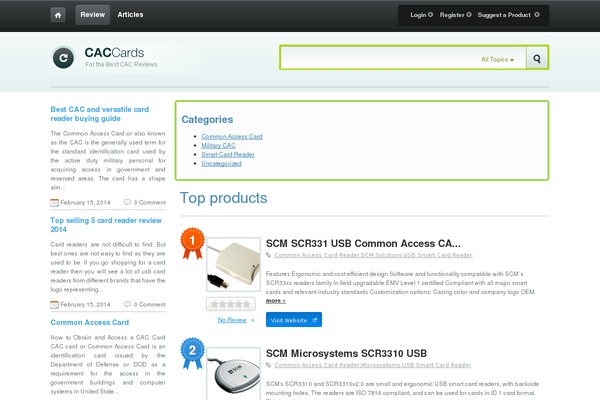Click the more link in SCR331 description
The width and height of the screenshot is (600, 400).
click(276, 301)
